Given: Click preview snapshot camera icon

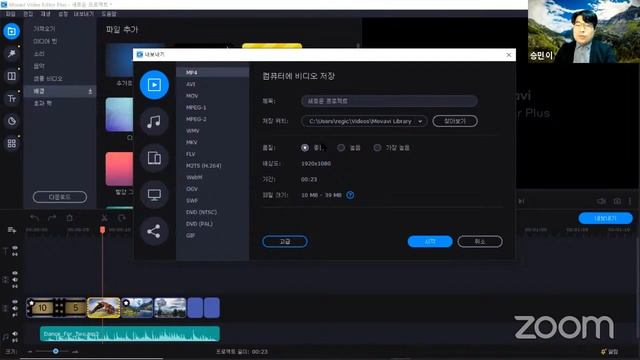Looking at the screenshot, I should tap(617, 201).
